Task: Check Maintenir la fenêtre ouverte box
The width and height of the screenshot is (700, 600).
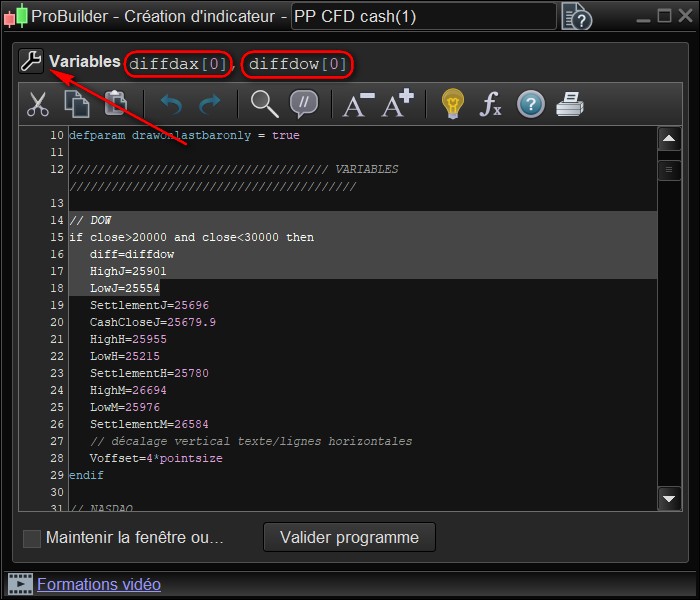Action: pyautogui.click(x=32, y=538)
